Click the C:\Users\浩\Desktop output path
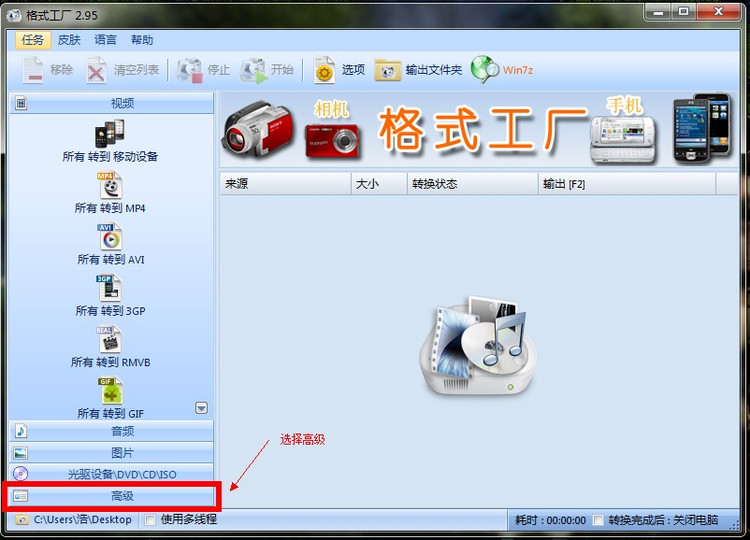750x540 pixels. pos(82,519)
